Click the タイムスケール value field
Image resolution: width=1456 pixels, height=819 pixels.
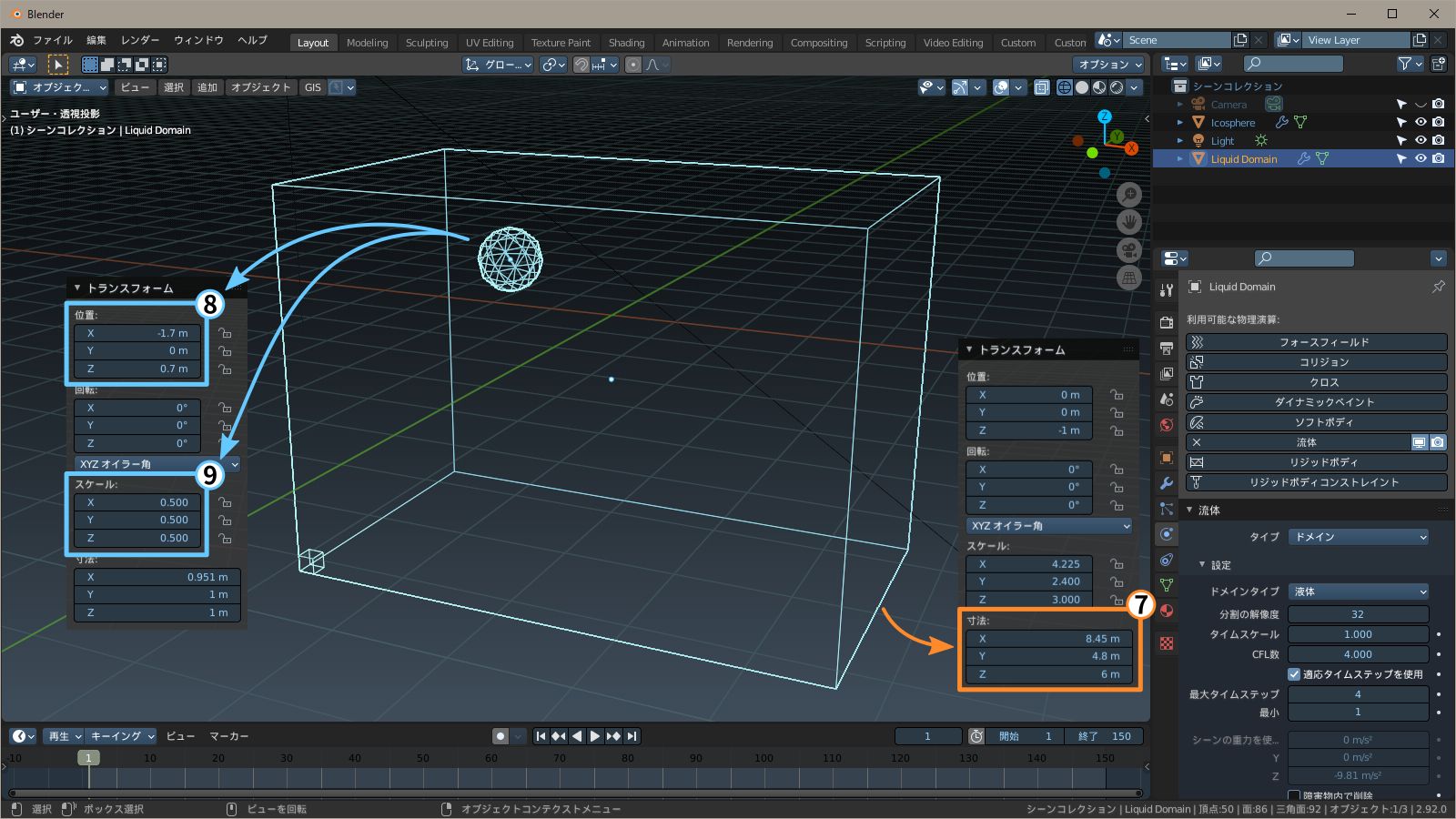click(x=1358, y=634)
